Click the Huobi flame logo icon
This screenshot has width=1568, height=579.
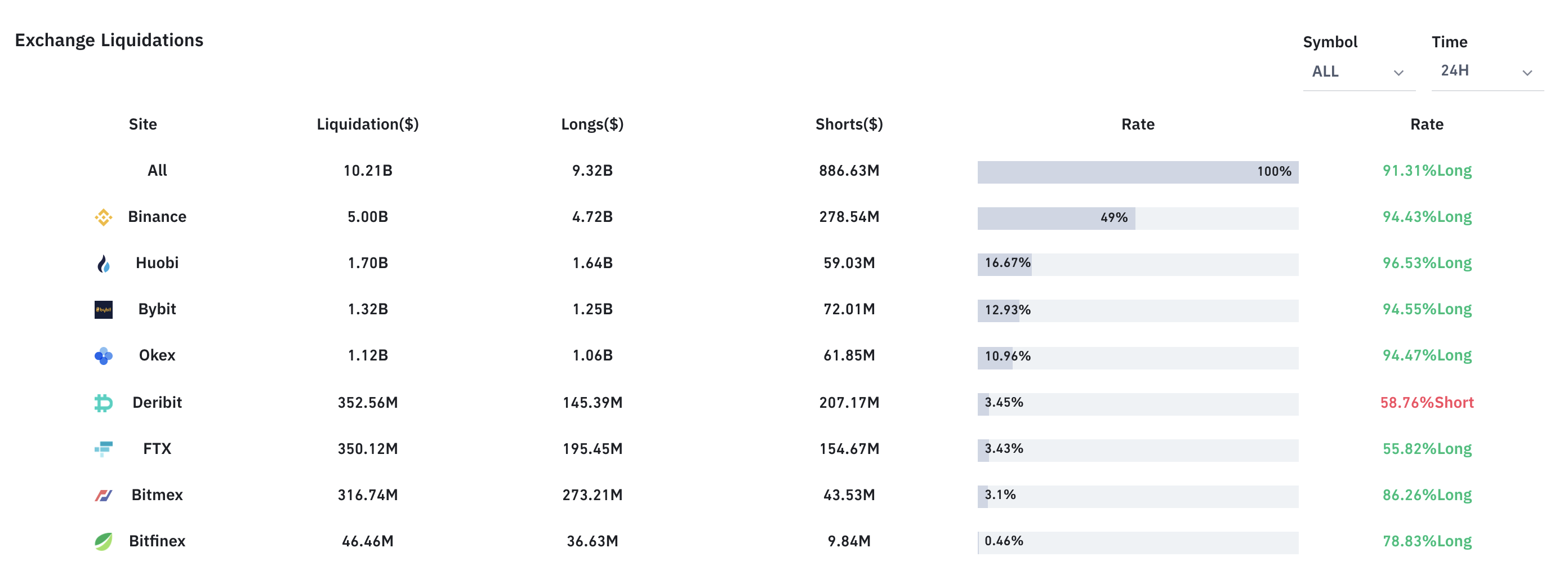[x=104, y=264]
